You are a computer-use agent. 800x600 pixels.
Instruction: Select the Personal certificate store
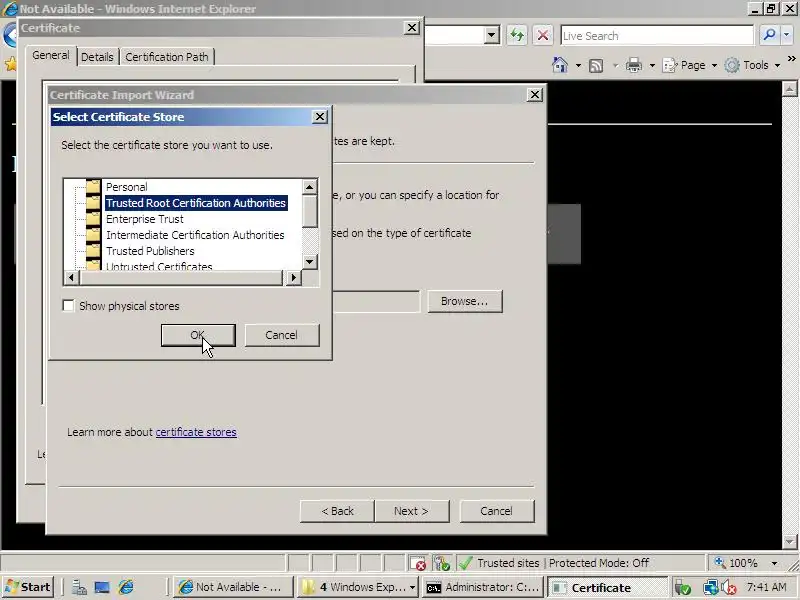tap(127, 187)
